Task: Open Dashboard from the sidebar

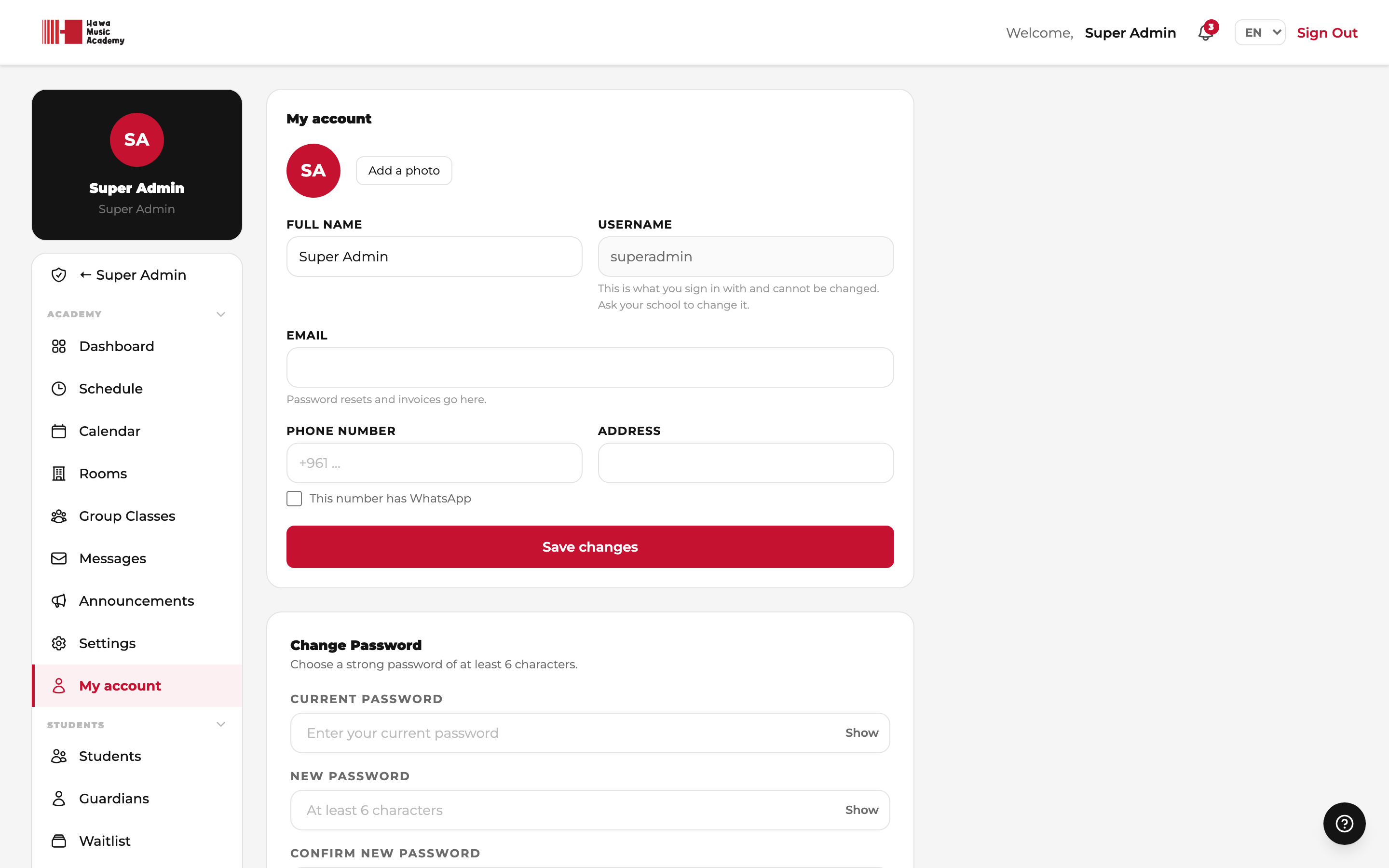Action: pyautogui.click(x=136, y=346)
